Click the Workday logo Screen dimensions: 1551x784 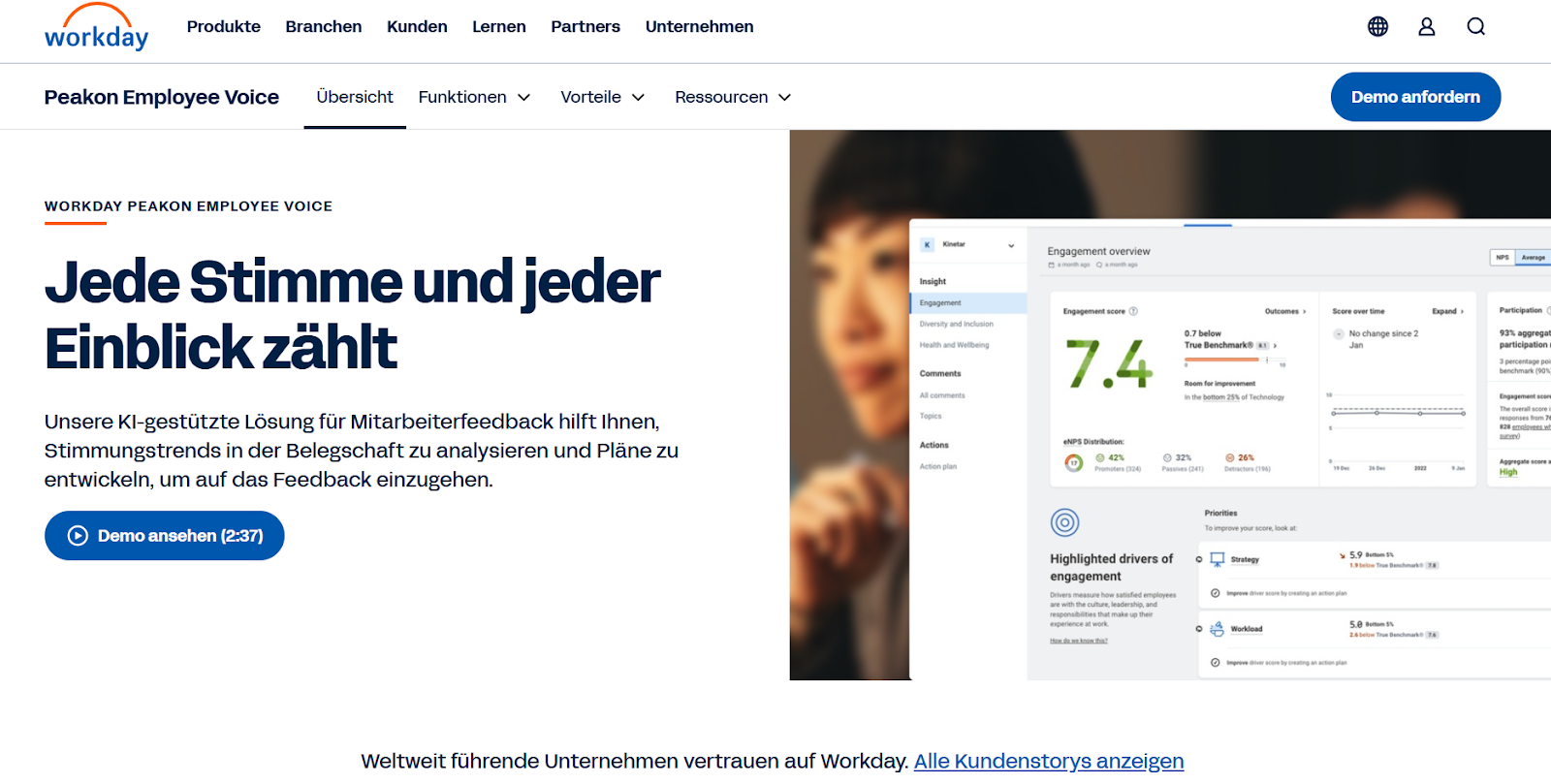coord(96,27)
